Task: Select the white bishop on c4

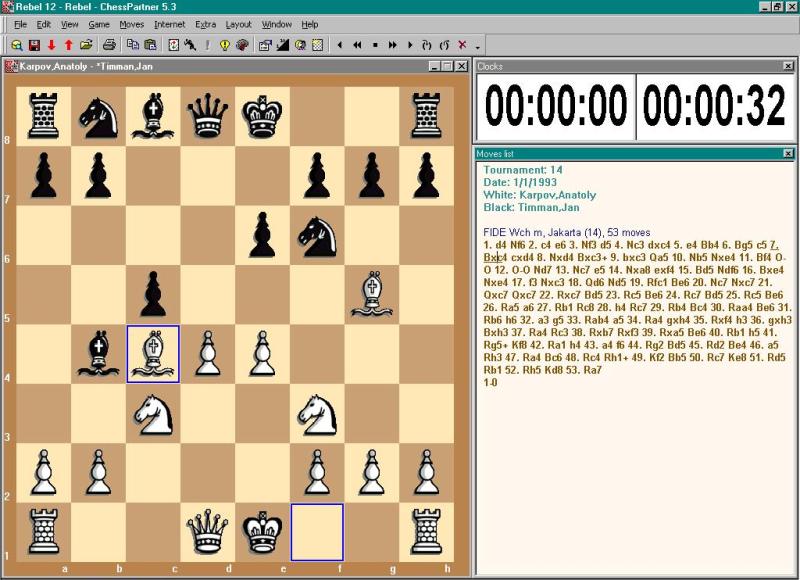Action: 153,356
